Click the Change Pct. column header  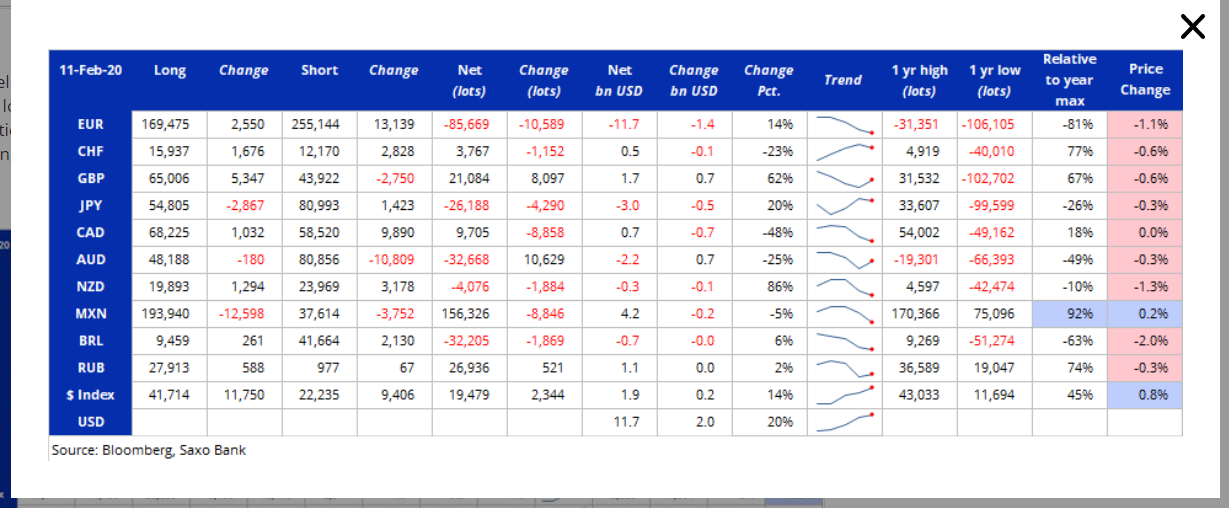point(769,81)
